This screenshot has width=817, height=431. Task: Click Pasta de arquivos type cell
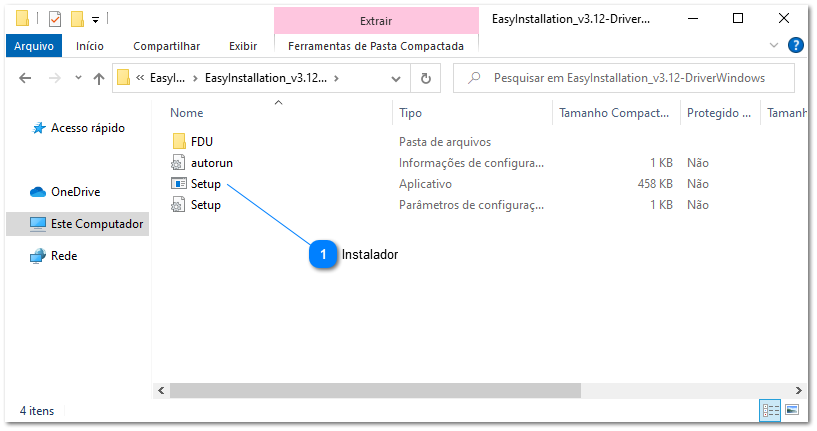pyautogui.click(x=445, y=142)
